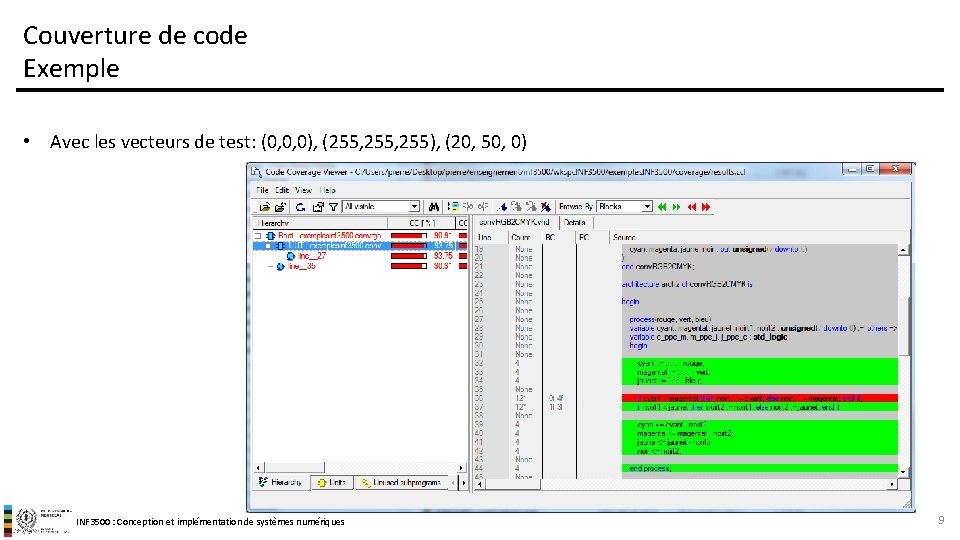Click the open file folder toolbar icon
The width and height of the screenshot is (960, 540).
pyautogui.click(x=264, y=207)
